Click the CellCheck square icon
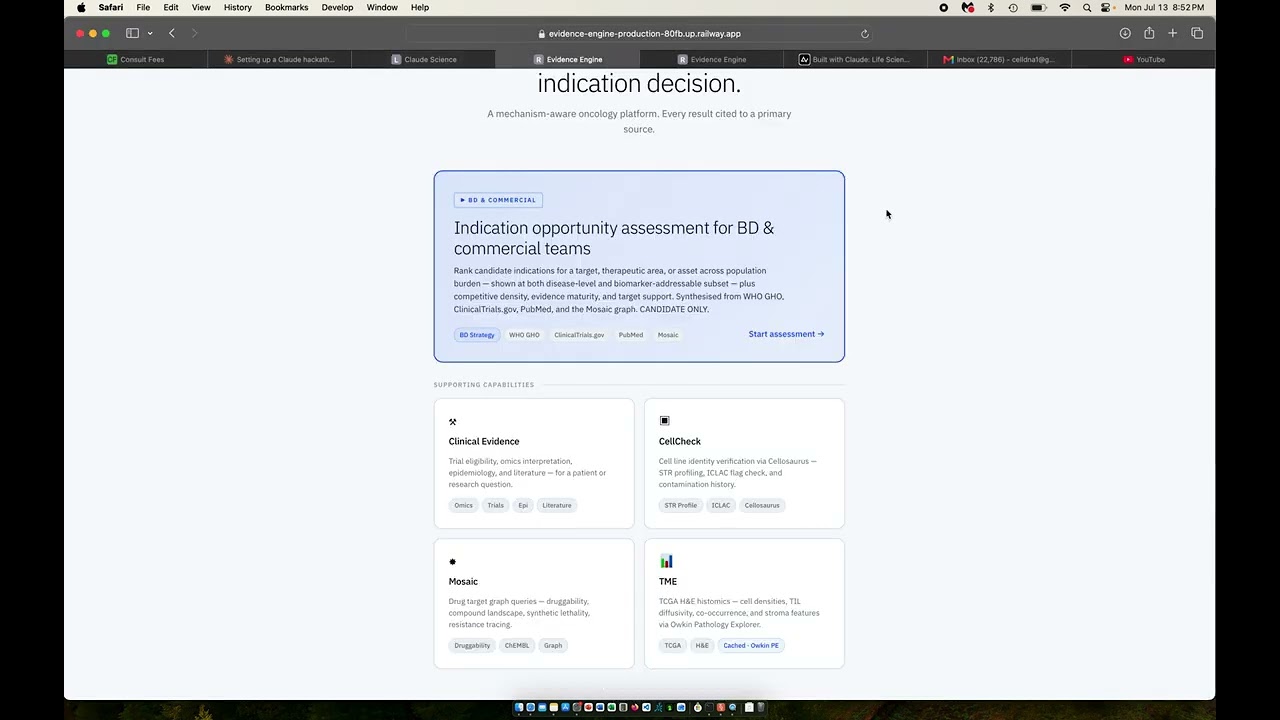The width and height of the screenshot is (1280, 720). 664,421
